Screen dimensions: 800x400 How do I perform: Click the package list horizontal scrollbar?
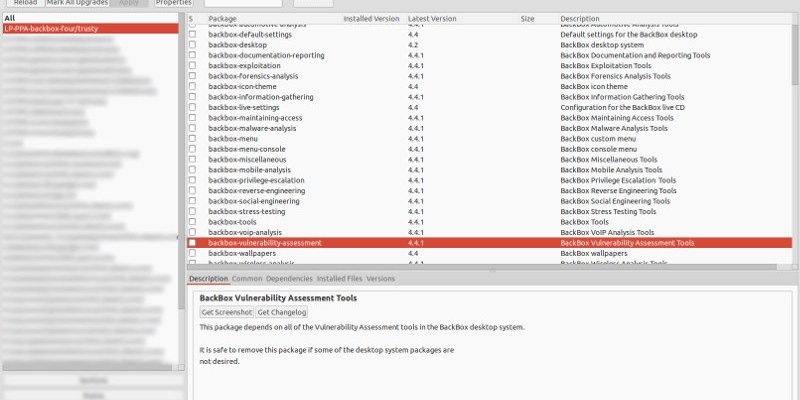(482, 267)
